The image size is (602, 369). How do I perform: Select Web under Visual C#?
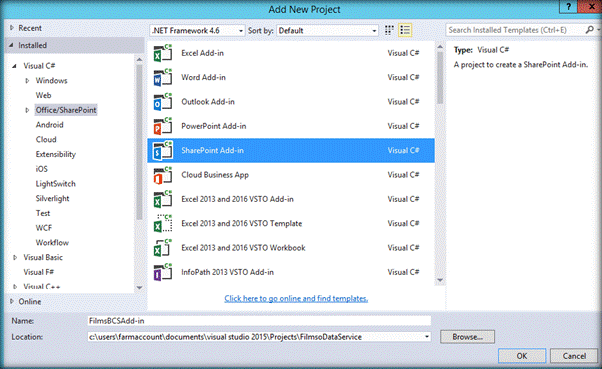(x=43, y=95)
